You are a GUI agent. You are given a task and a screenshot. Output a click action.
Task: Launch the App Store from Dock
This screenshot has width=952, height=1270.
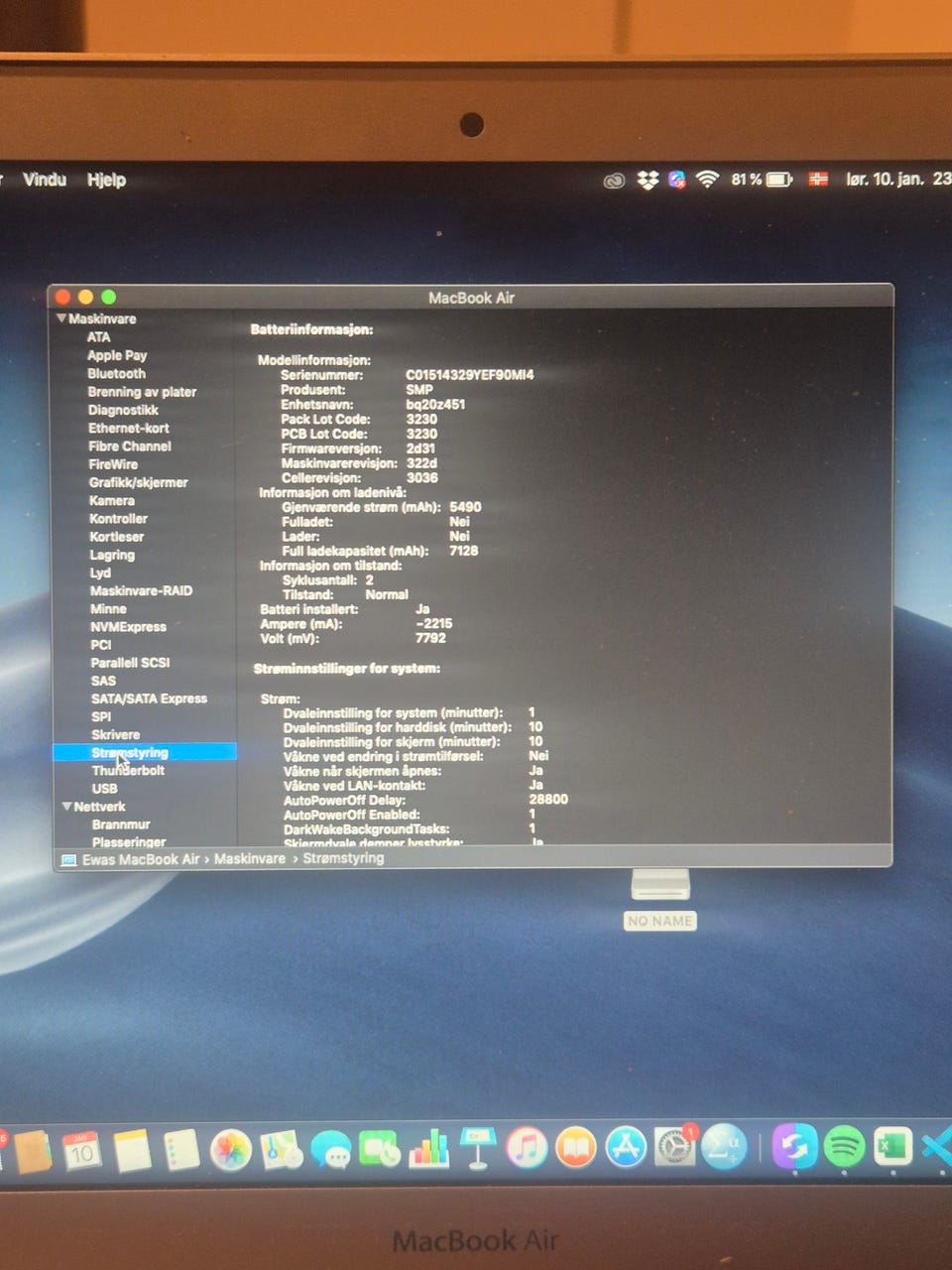point(626,1148)
